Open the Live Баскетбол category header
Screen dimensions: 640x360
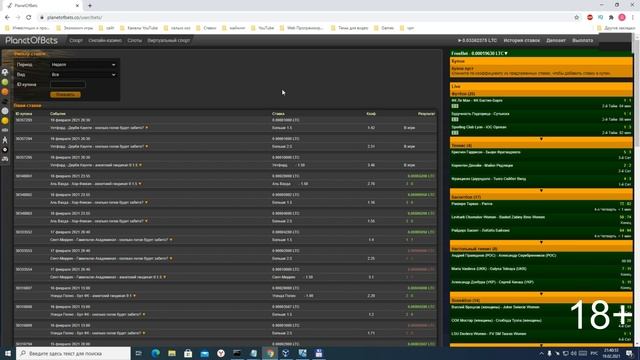[541, 197]
